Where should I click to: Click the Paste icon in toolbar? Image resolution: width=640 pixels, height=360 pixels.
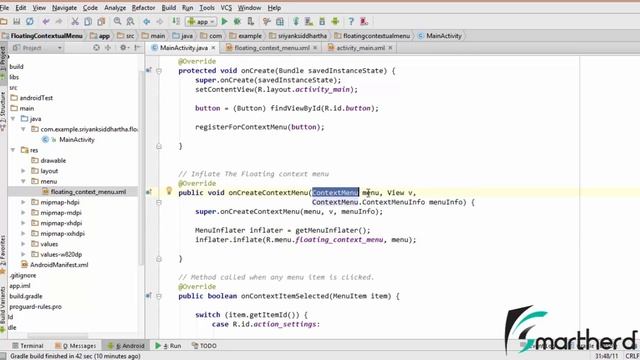click(101, 22)
